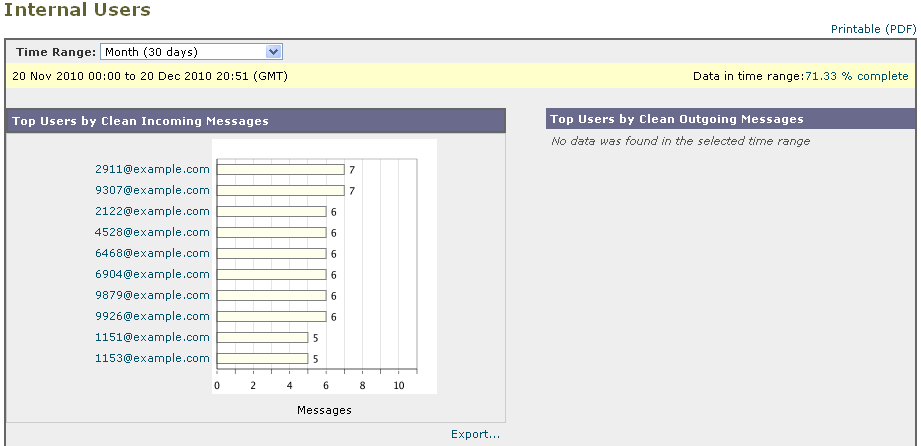Open user 1151@example.com

(x=152, y=337)
